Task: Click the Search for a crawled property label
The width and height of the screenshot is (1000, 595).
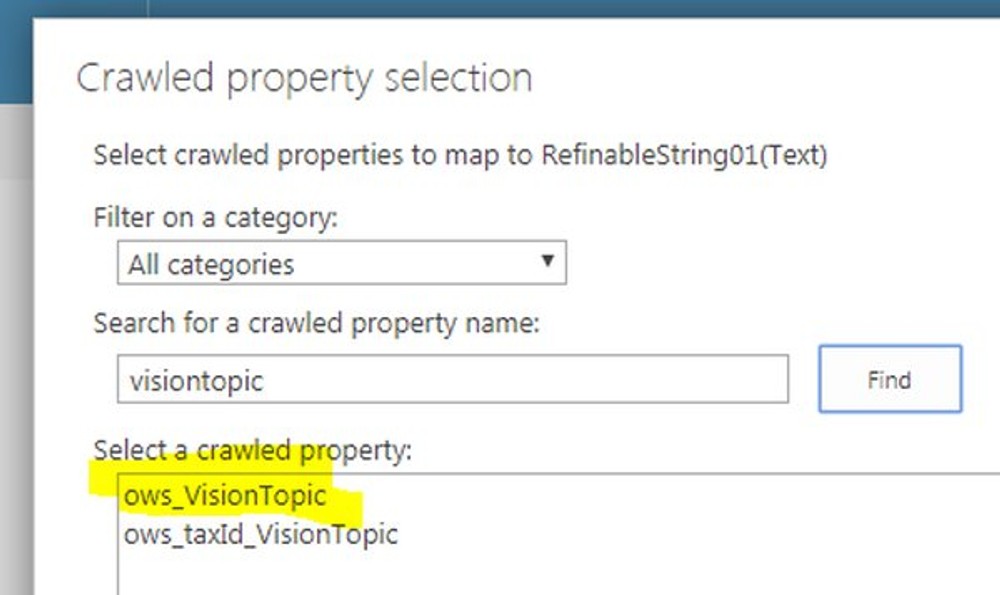Action: [290, 322]
